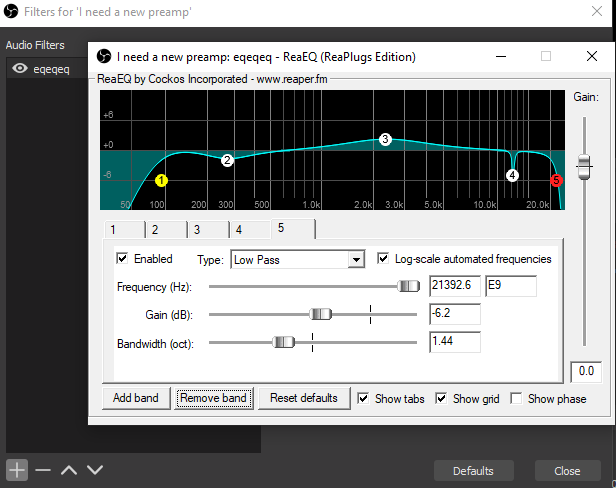This screenshot has width=616, height=488.
Task: Click the vertical master Gain slider handle
Action: pos(584,167)
